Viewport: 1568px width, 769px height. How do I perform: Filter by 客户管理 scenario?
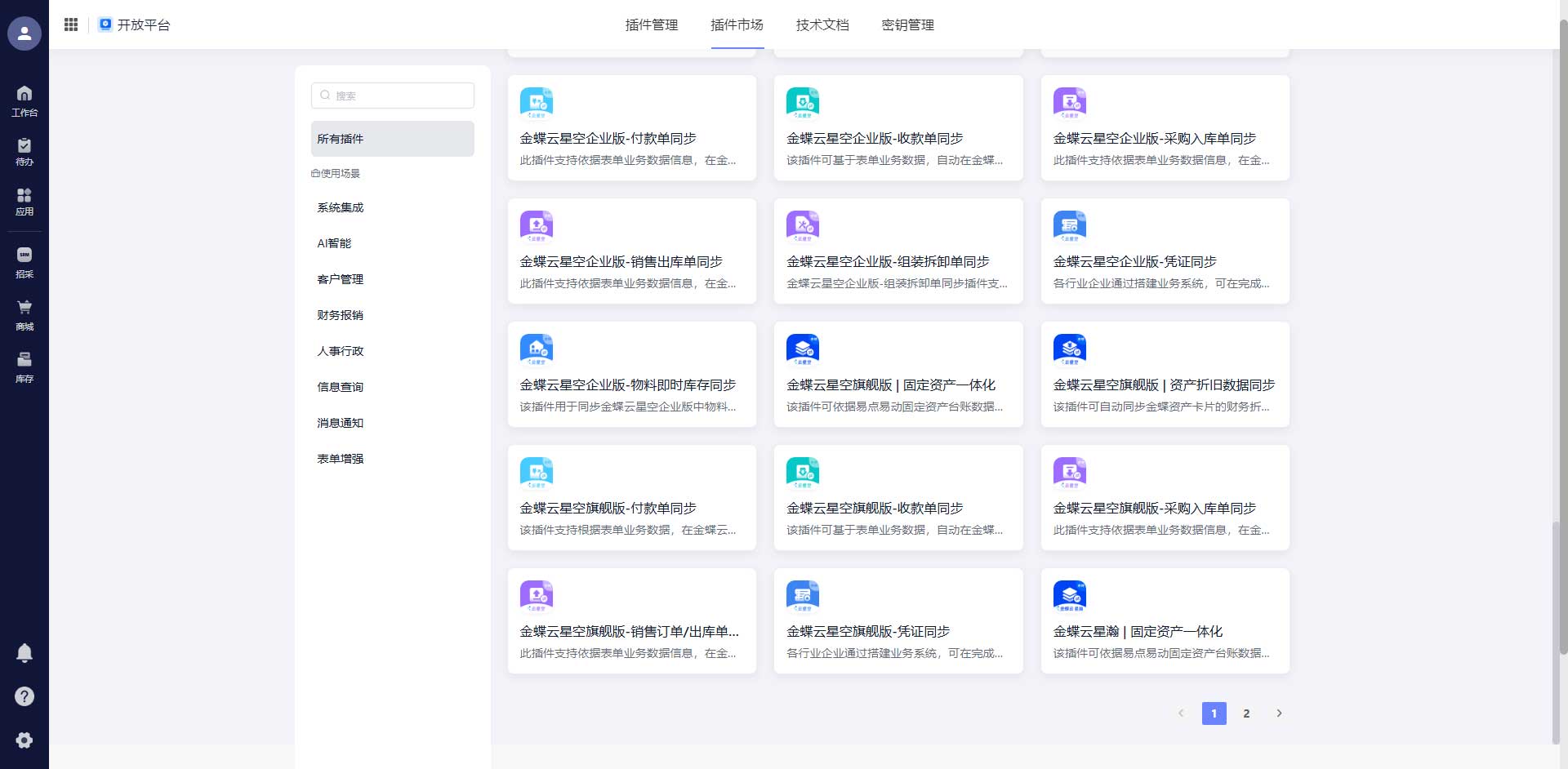(393, 279)
